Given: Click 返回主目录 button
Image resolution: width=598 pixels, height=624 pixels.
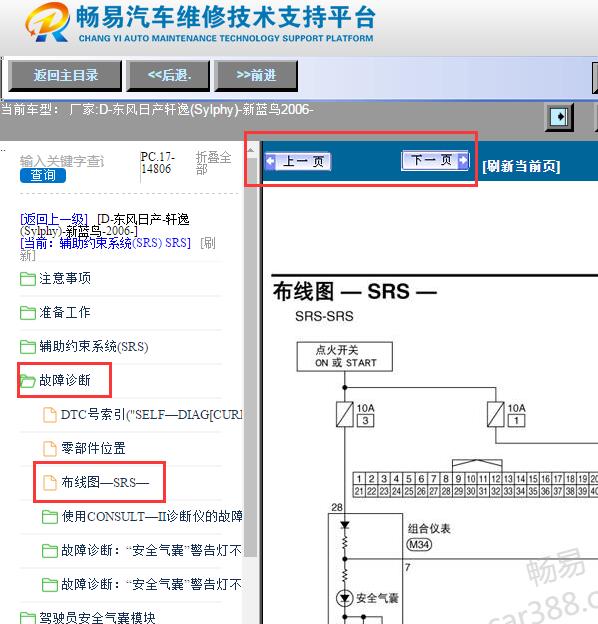Looking at the screenshot, I should 65,76.
